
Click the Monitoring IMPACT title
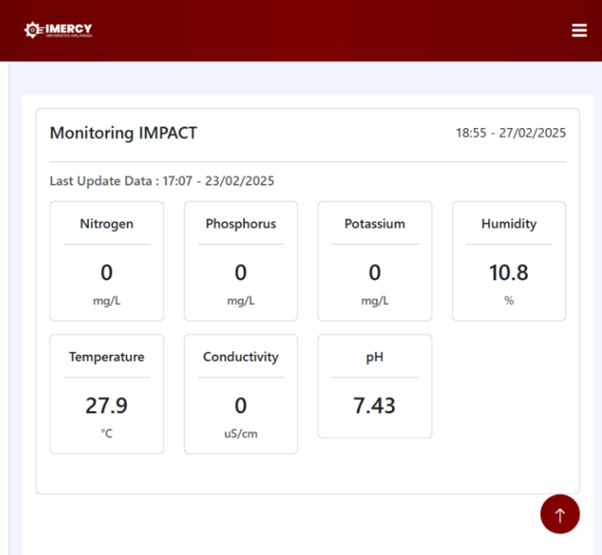click(x=123, y=133)
